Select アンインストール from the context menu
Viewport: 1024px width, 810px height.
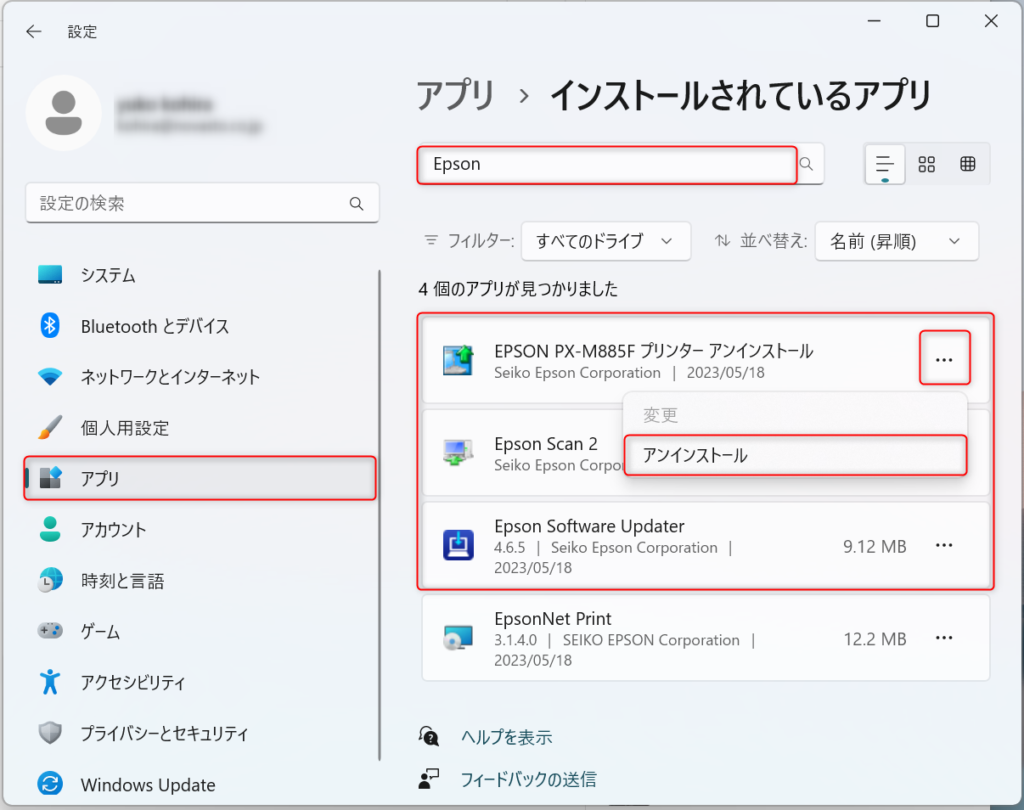795,455
